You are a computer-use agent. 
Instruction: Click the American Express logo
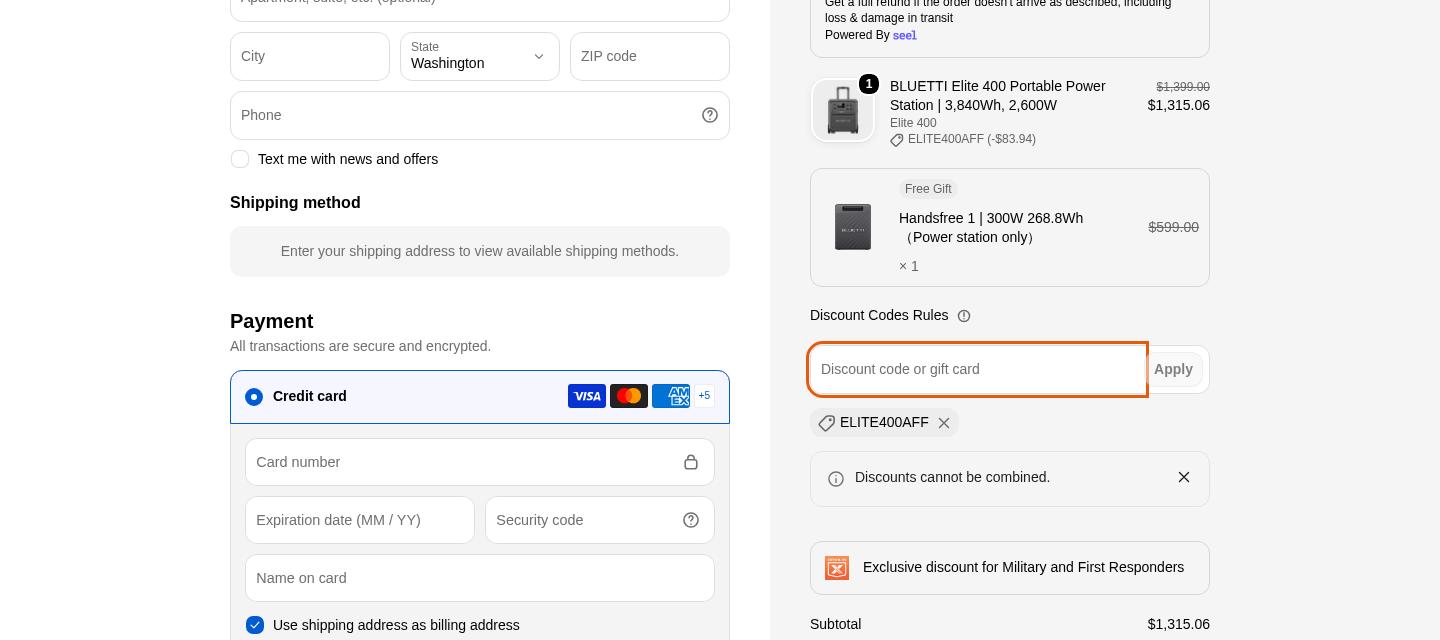tap(671, 396)
